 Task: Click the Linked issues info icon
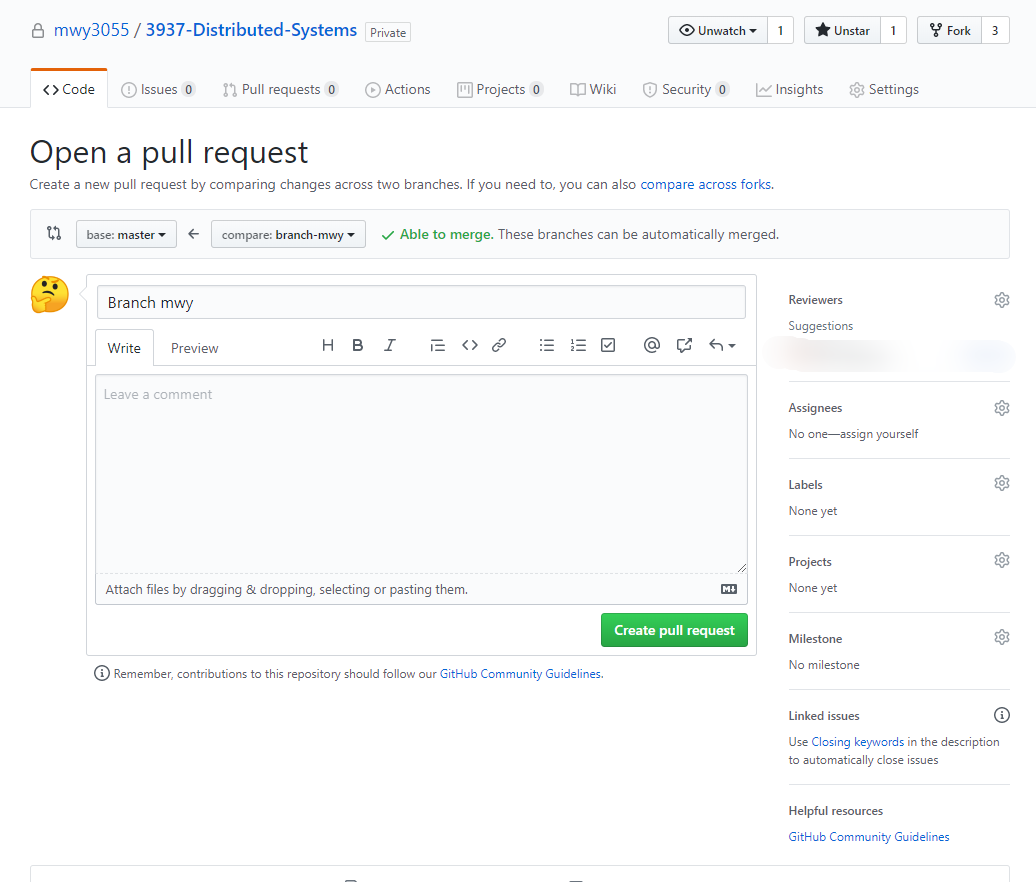(x=1002, y=715)
